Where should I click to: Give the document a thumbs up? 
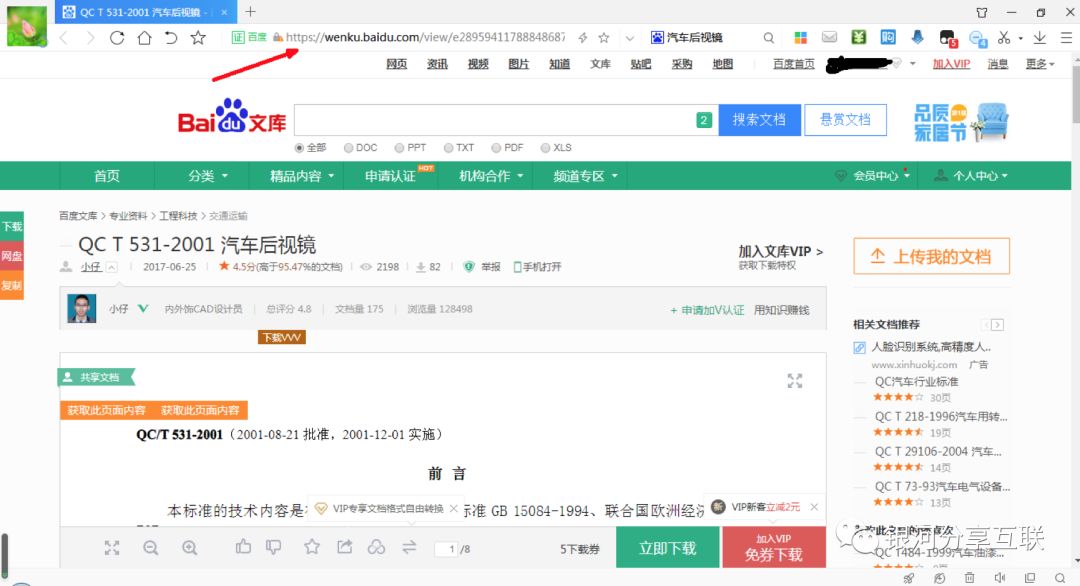(243, 547)
